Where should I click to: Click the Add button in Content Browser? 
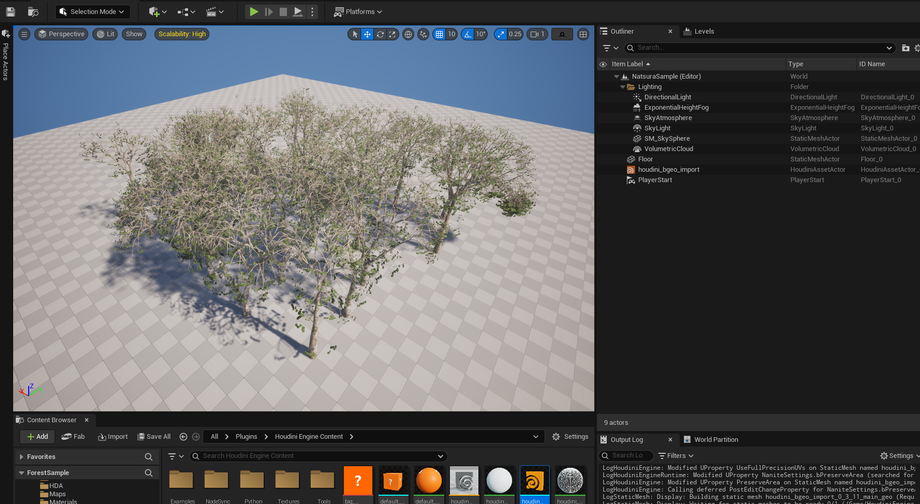(x=36, y=437)
